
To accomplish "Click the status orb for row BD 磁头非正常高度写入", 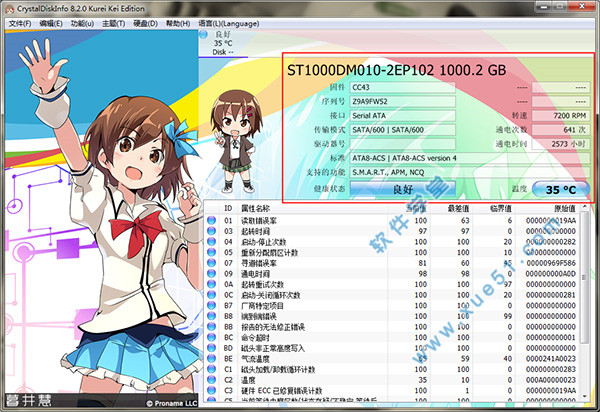I will (x=211, y=348).
